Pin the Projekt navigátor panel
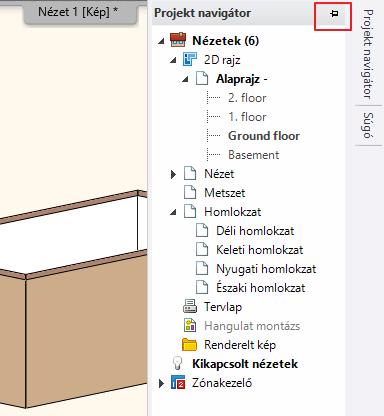 point(334,14)
